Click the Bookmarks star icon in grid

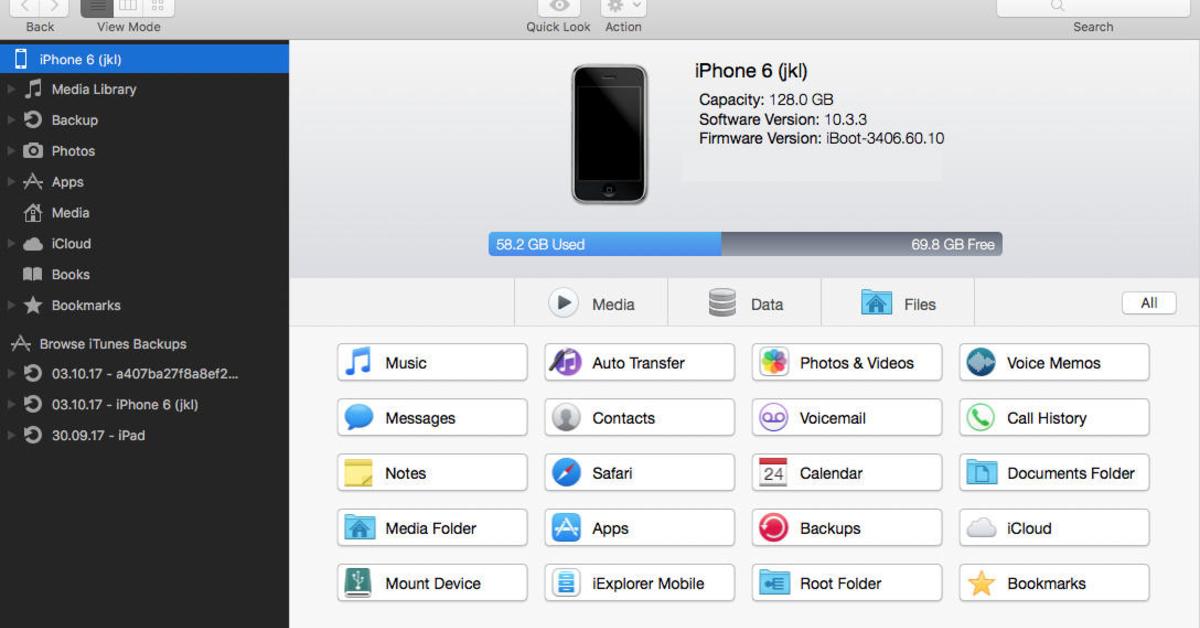tap(981, 583)
